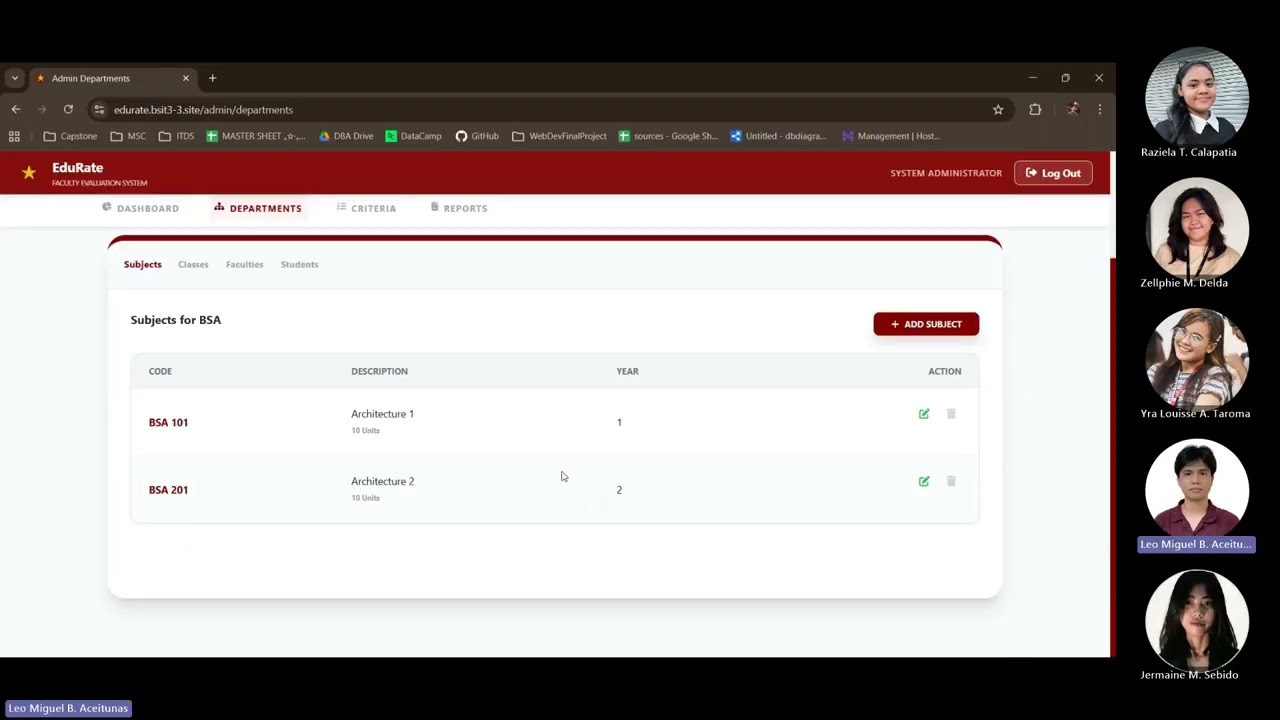Click the address bar URL

click(203, 110)
